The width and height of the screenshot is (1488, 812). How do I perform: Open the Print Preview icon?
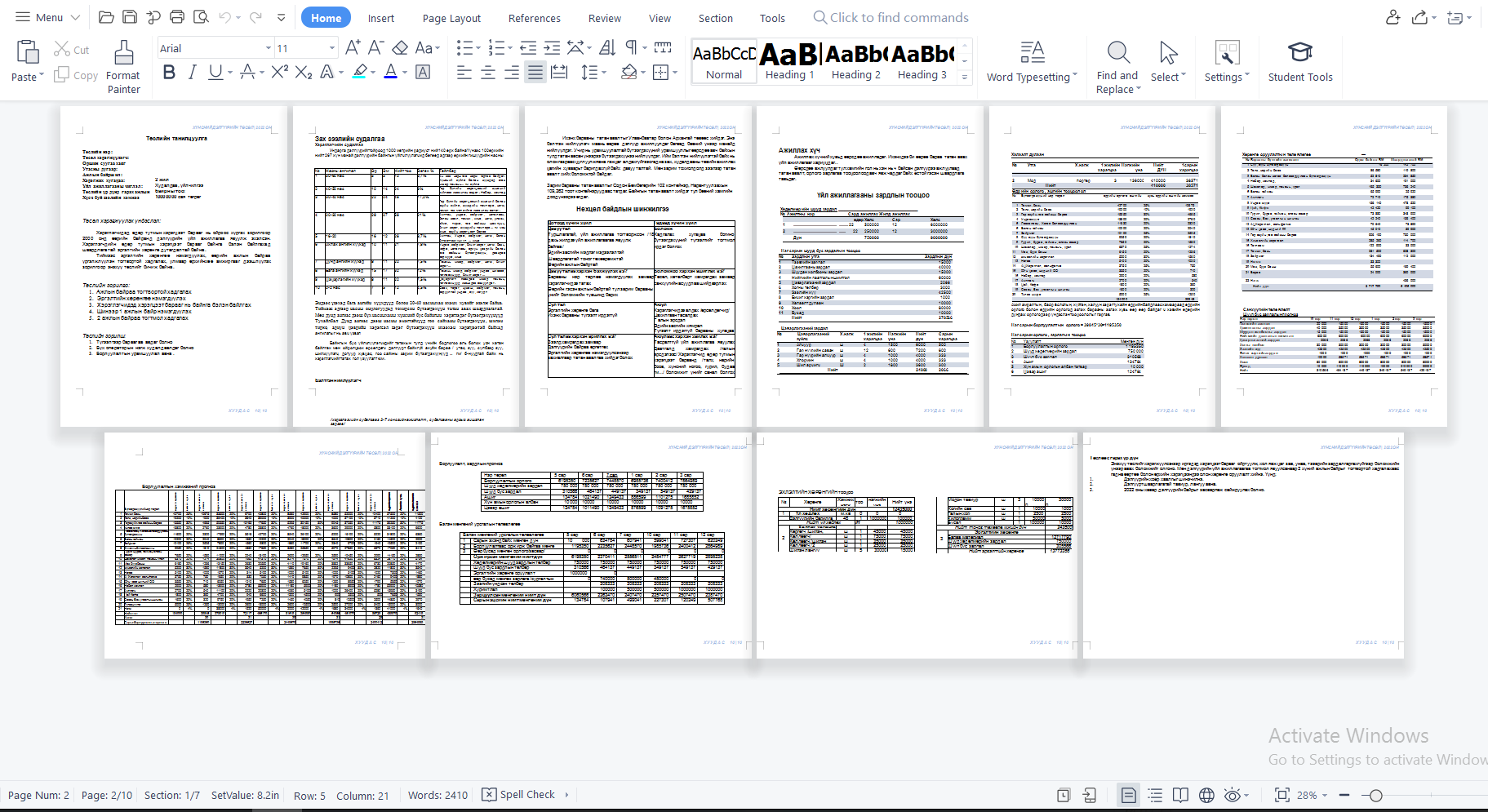coord(201,17)
